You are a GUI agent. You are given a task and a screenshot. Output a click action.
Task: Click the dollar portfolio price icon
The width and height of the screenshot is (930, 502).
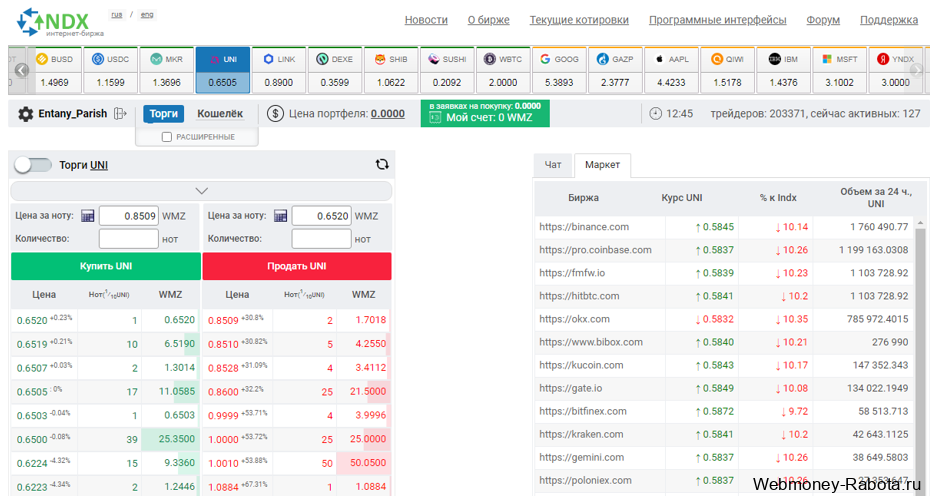(275, 113)
